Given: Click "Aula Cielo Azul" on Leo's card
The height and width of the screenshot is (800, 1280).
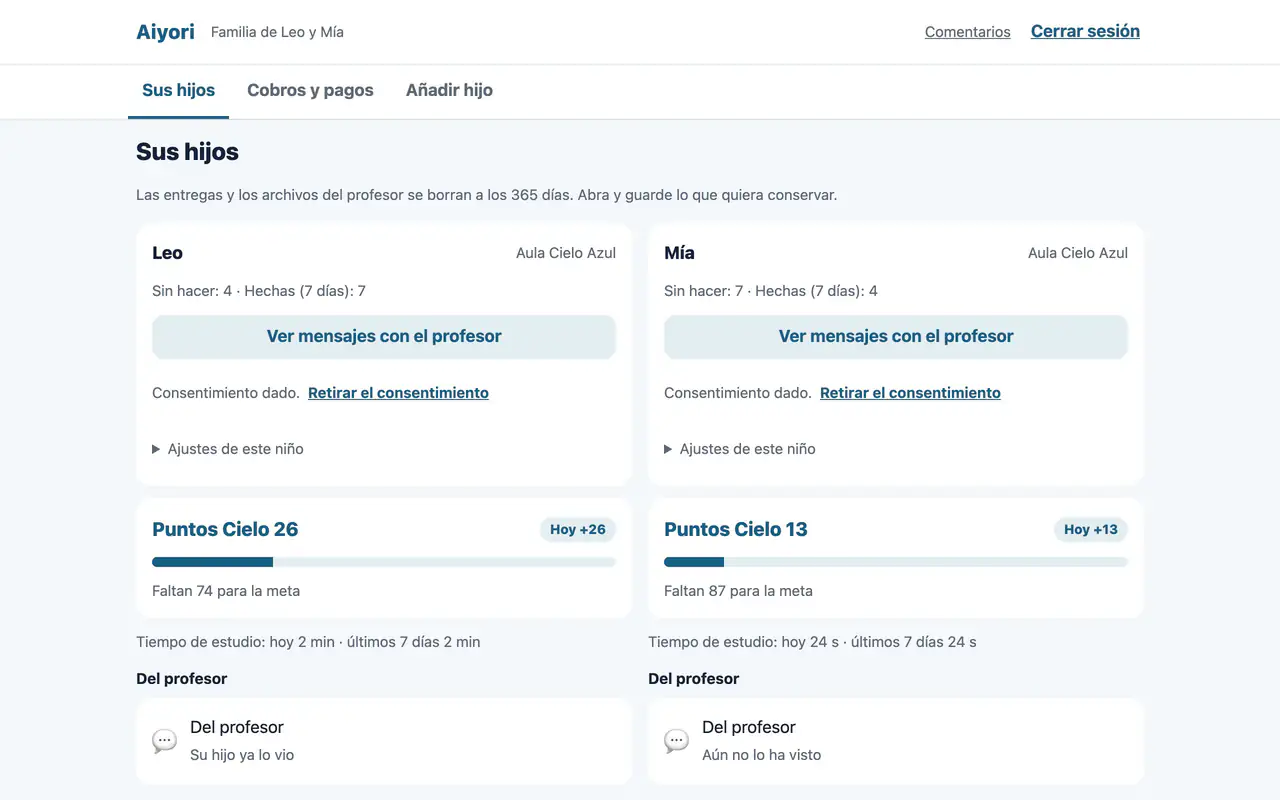Looking at the screenshot, I should 566,253.
